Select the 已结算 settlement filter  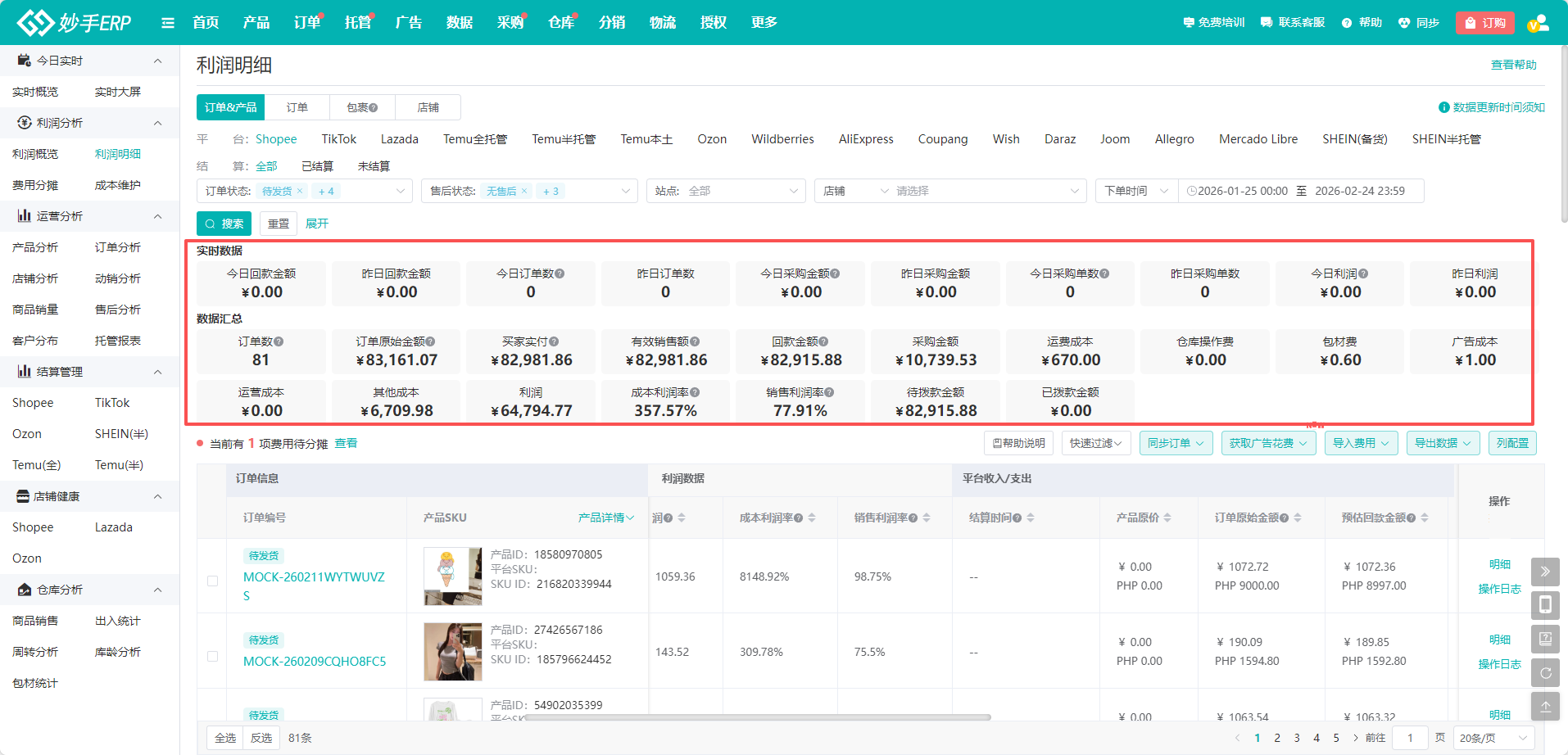coord(317,166)
